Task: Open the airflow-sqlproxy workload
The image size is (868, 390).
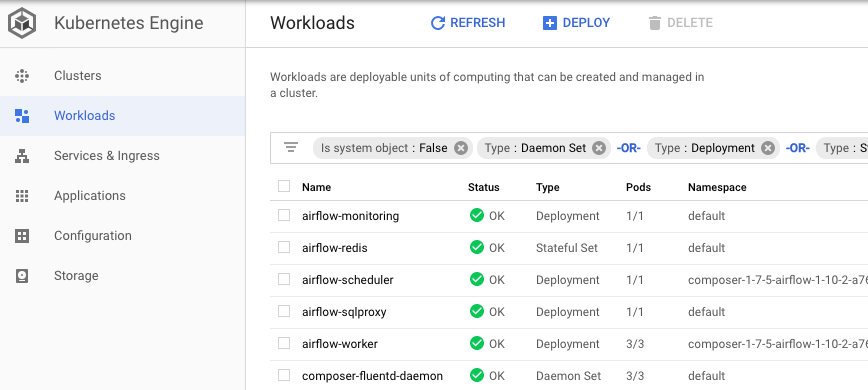Action: [344, 312]
